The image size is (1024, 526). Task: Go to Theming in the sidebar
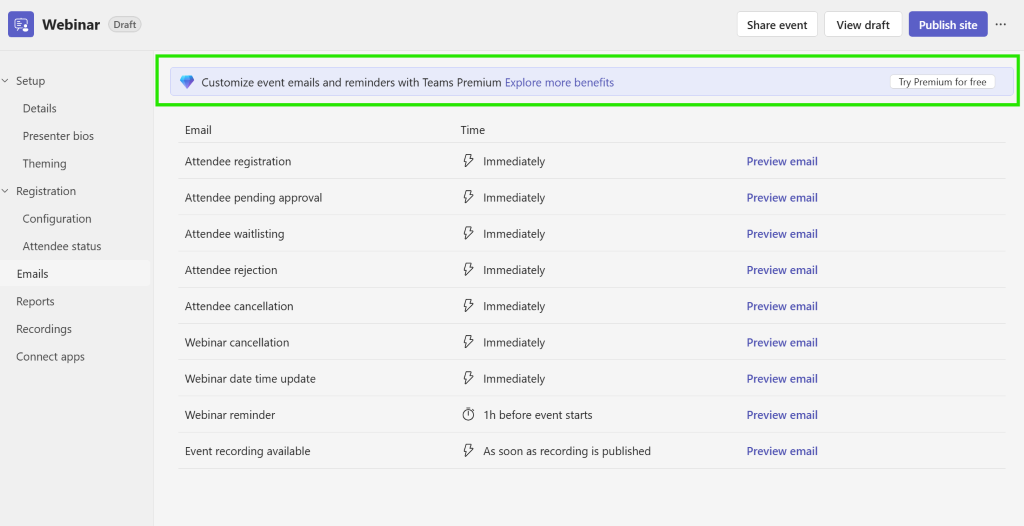tap(44, 163)
